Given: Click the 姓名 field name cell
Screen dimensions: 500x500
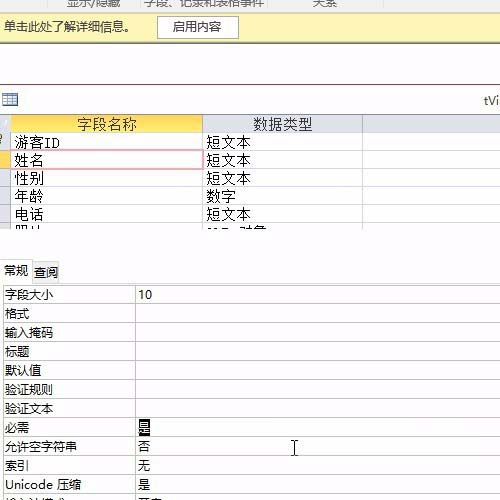Looking at the screenshot, I should click(107, 160).
